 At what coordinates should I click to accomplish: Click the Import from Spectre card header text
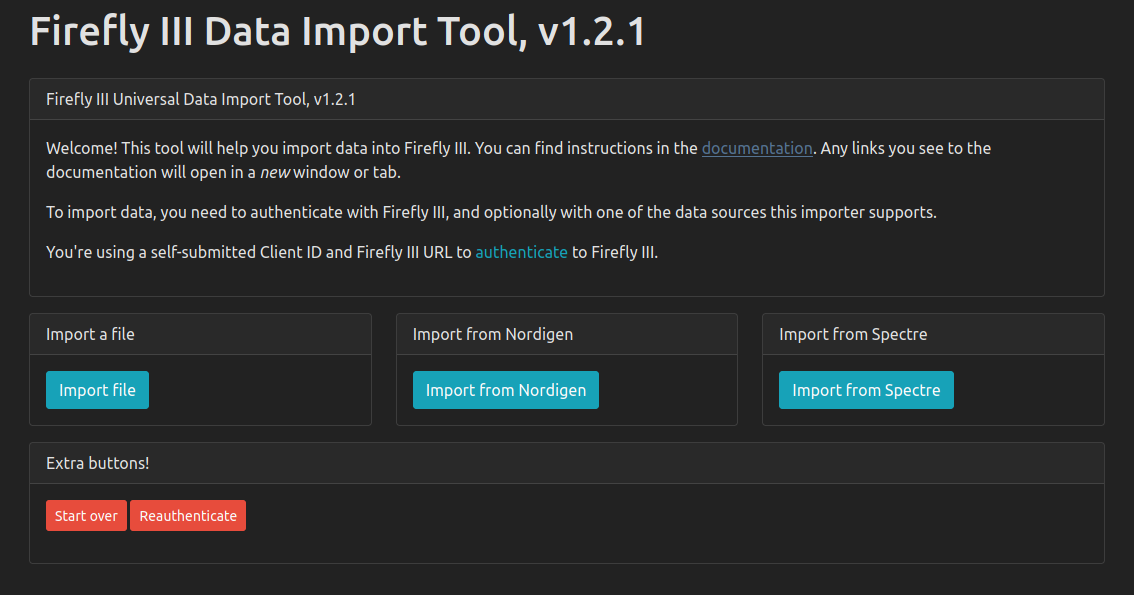[x=853, y=334]
